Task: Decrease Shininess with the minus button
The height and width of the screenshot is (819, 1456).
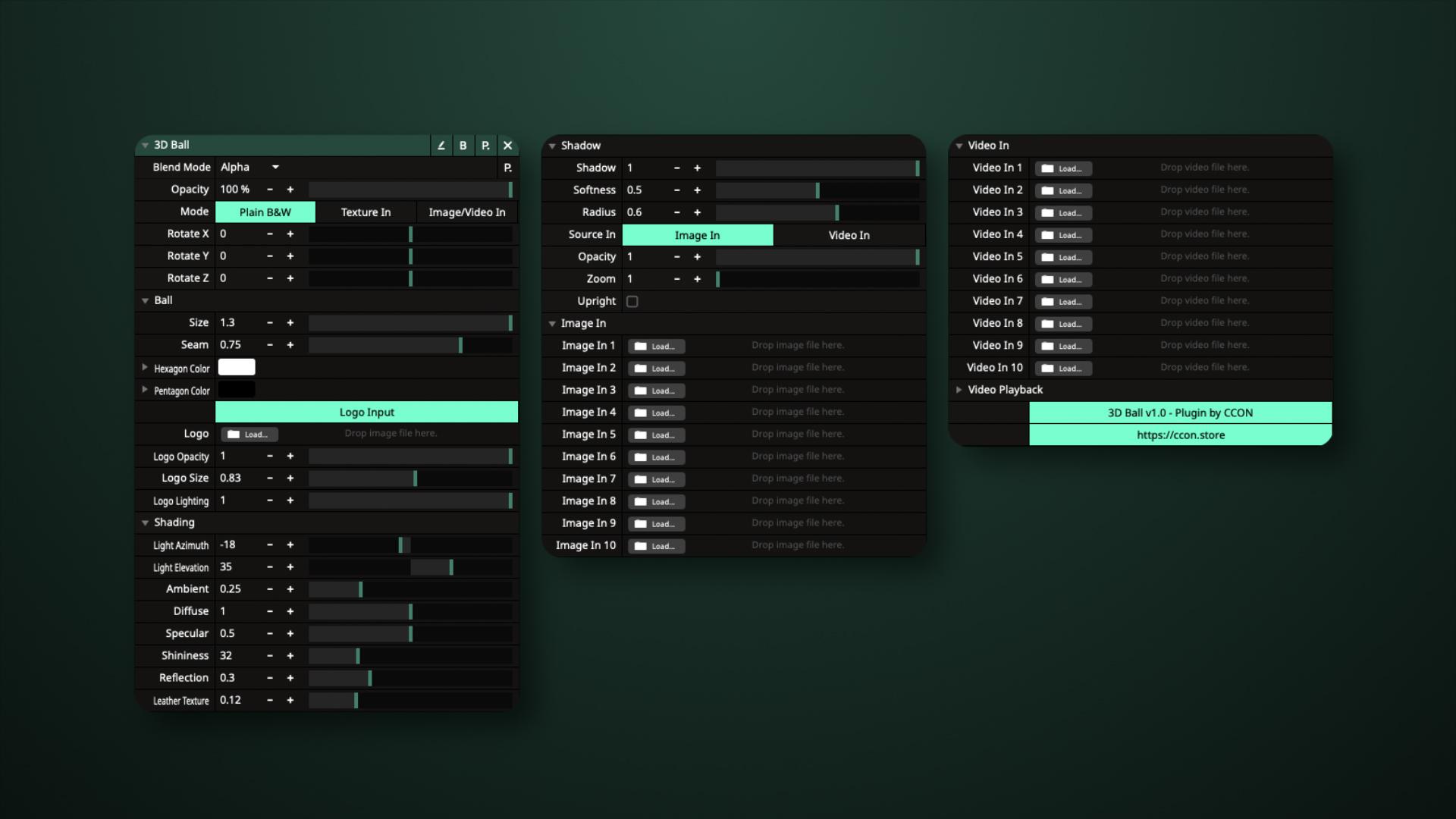Action: pyautogui.click(x=270, y=656)
